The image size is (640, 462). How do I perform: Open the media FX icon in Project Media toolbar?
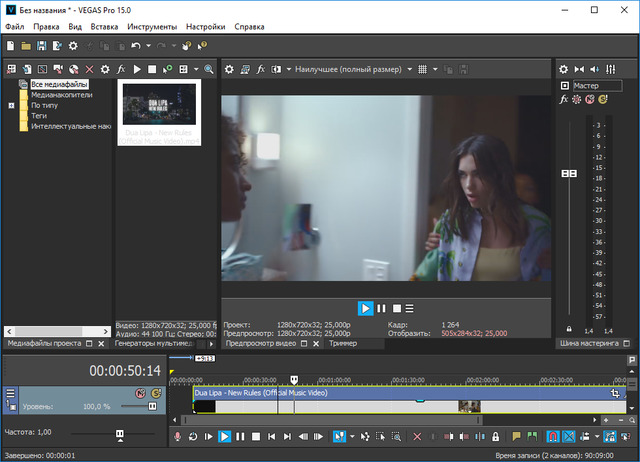pyautogui.click(x=121, y=69)
